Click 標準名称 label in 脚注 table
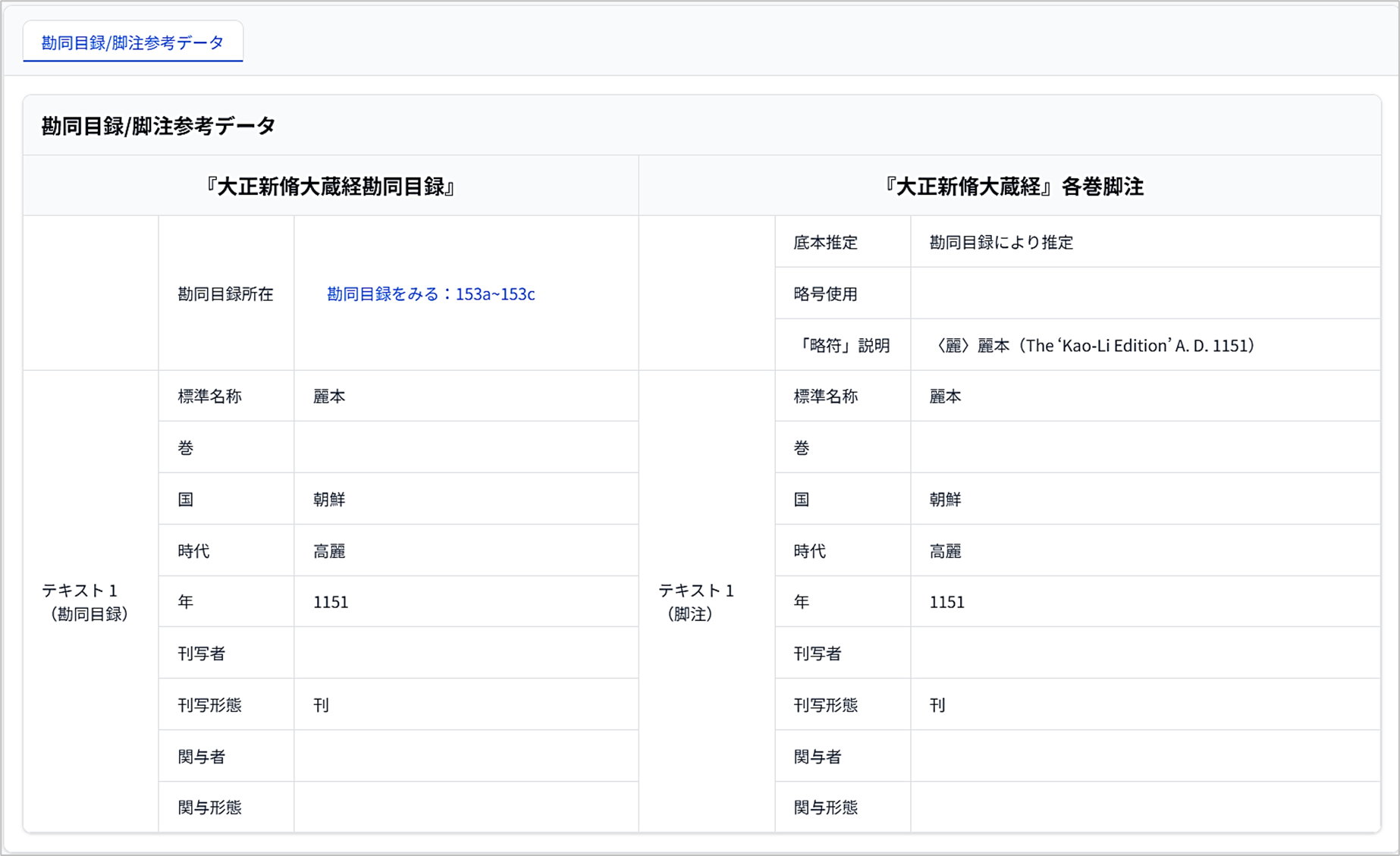1400x856 pixels. (x=825, y=397)
